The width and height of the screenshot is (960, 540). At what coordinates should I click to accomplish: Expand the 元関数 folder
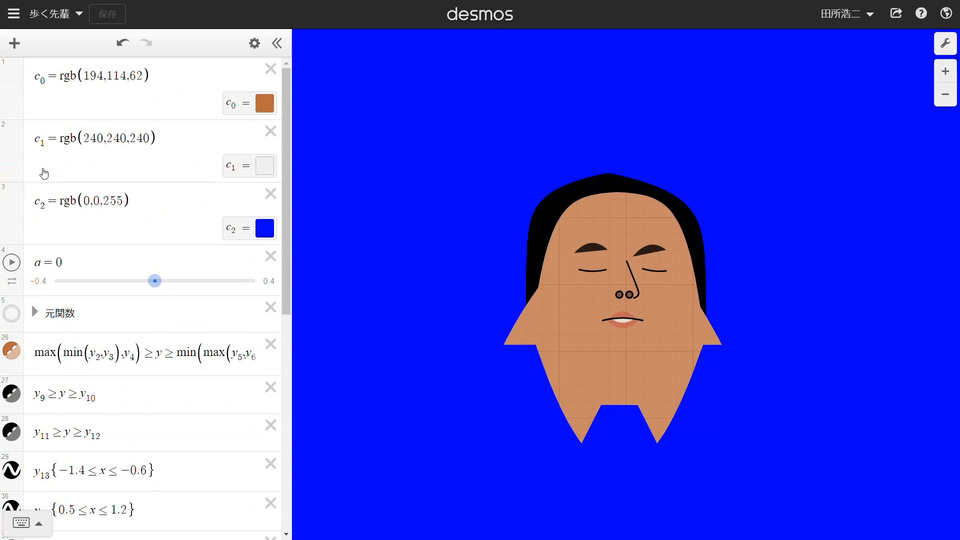tap(35, 312)
